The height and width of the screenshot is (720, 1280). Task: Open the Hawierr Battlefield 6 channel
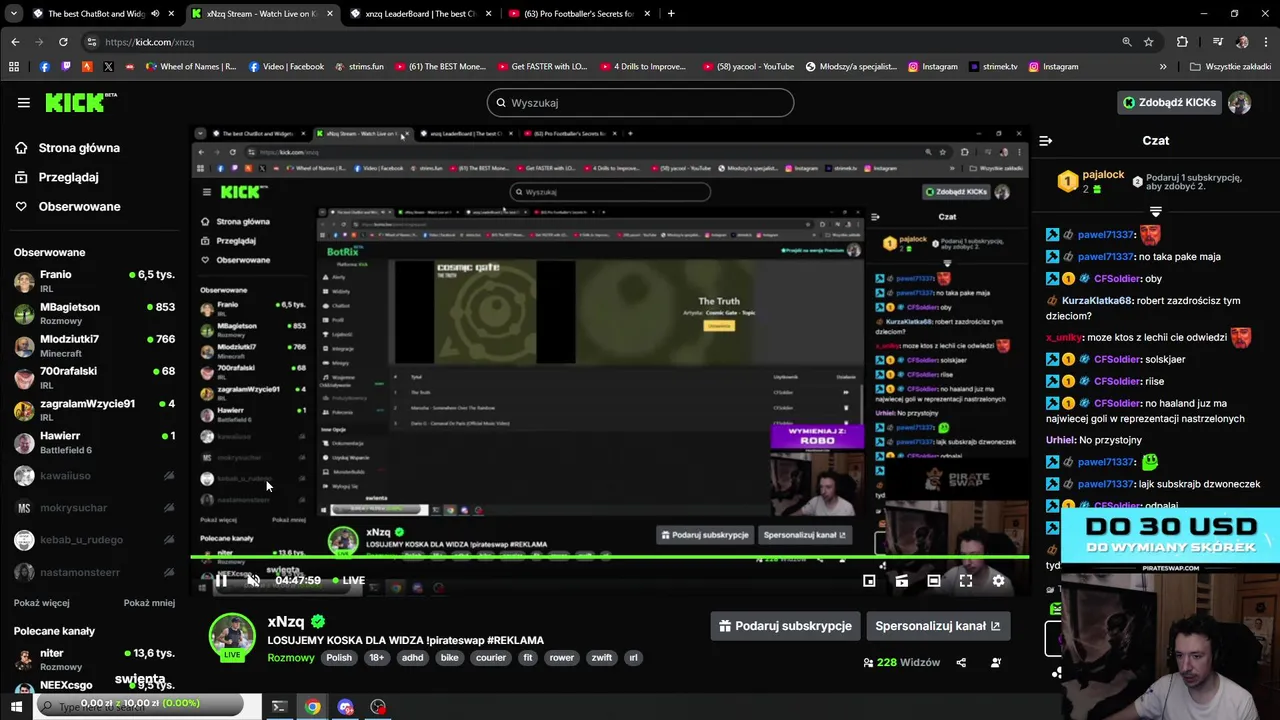[x=95, y=442]
